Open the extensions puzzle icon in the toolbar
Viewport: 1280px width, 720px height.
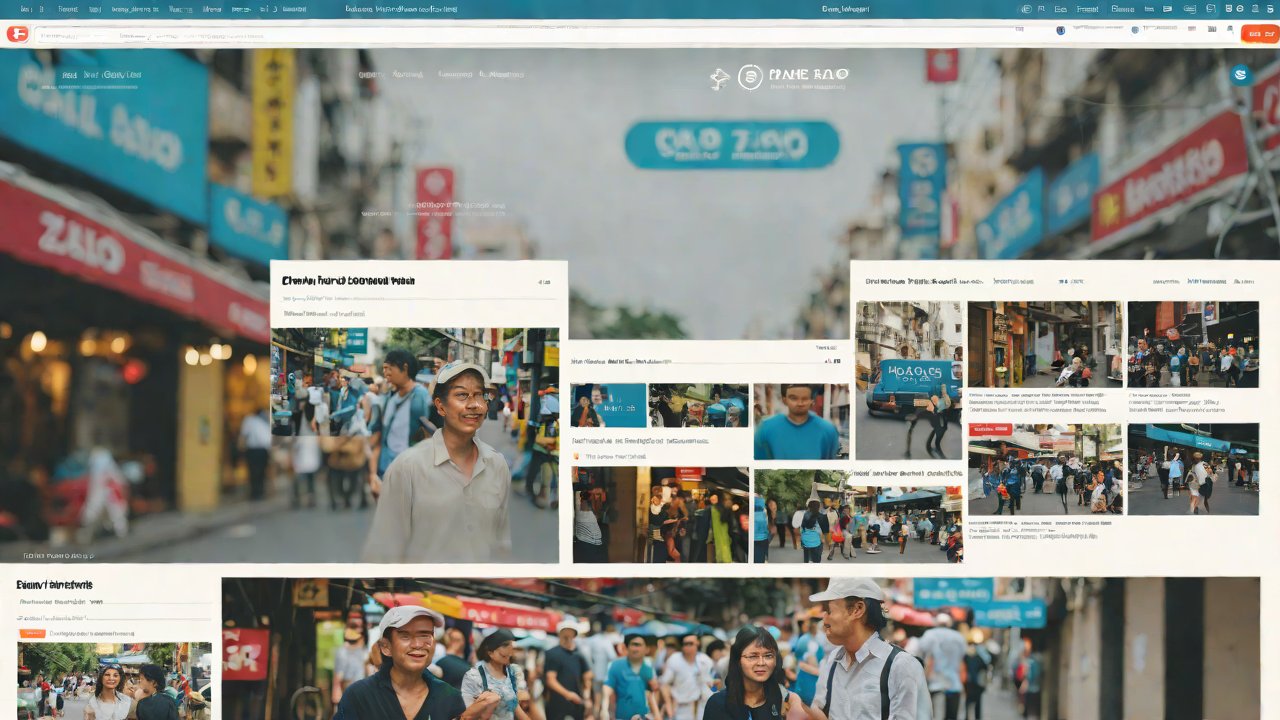click(x=1213, y=29)
